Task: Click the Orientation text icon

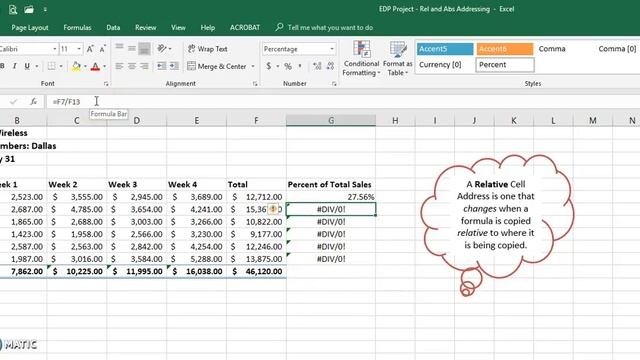Action: click(x=162, y=49)
